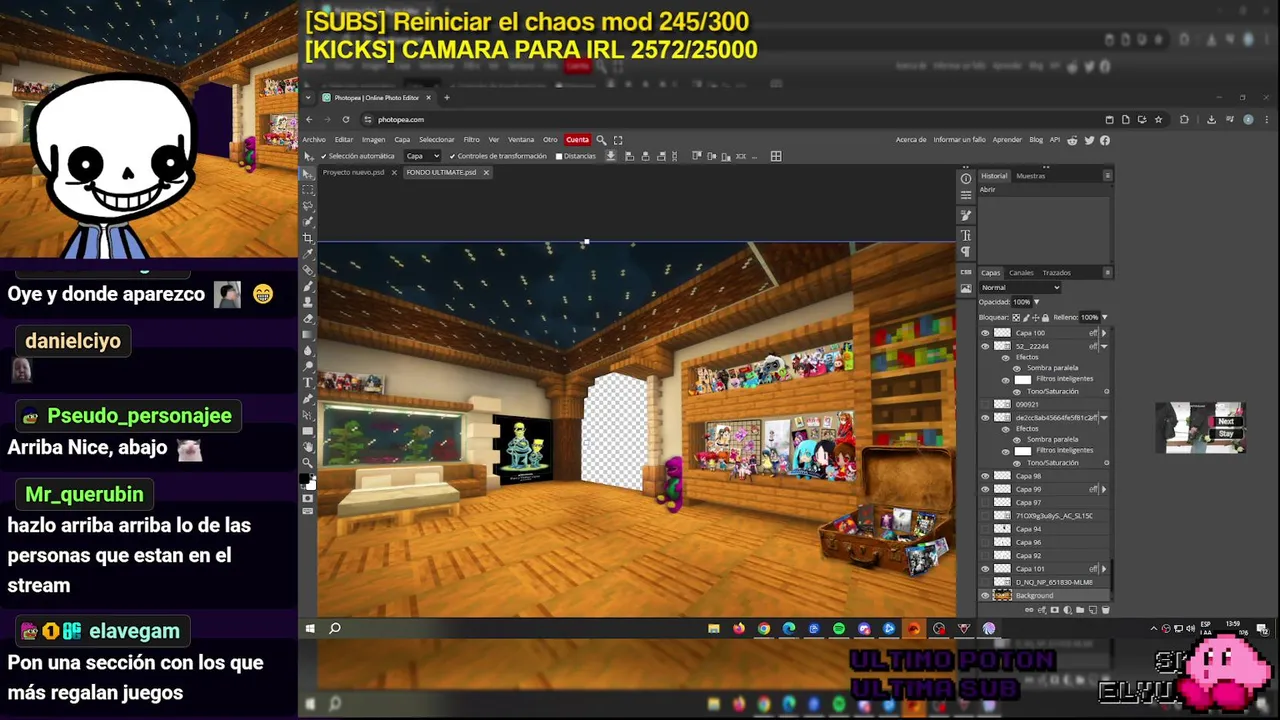Viewport: 1280px width, 720px height.
Task: Hide the Capa 101 layer
Action: click(x=985, y=568)
